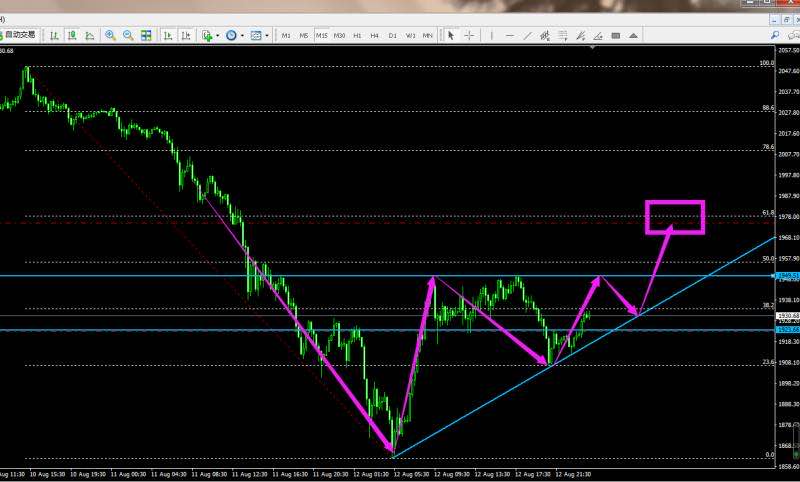Select the trendline drawing tool
The image size is (800, 482).
click(x=527, y=35)
